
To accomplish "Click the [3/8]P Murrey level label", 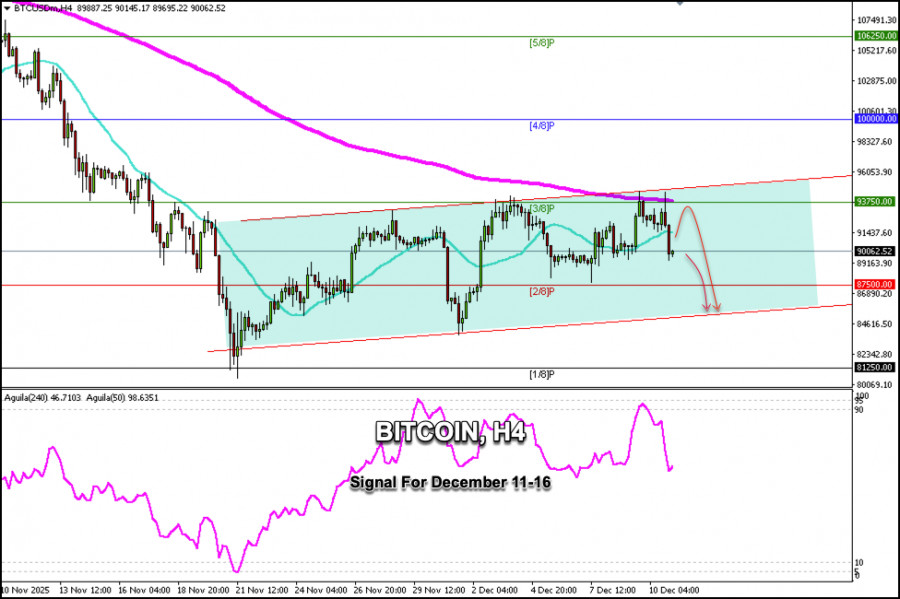I will coord(542,208).
